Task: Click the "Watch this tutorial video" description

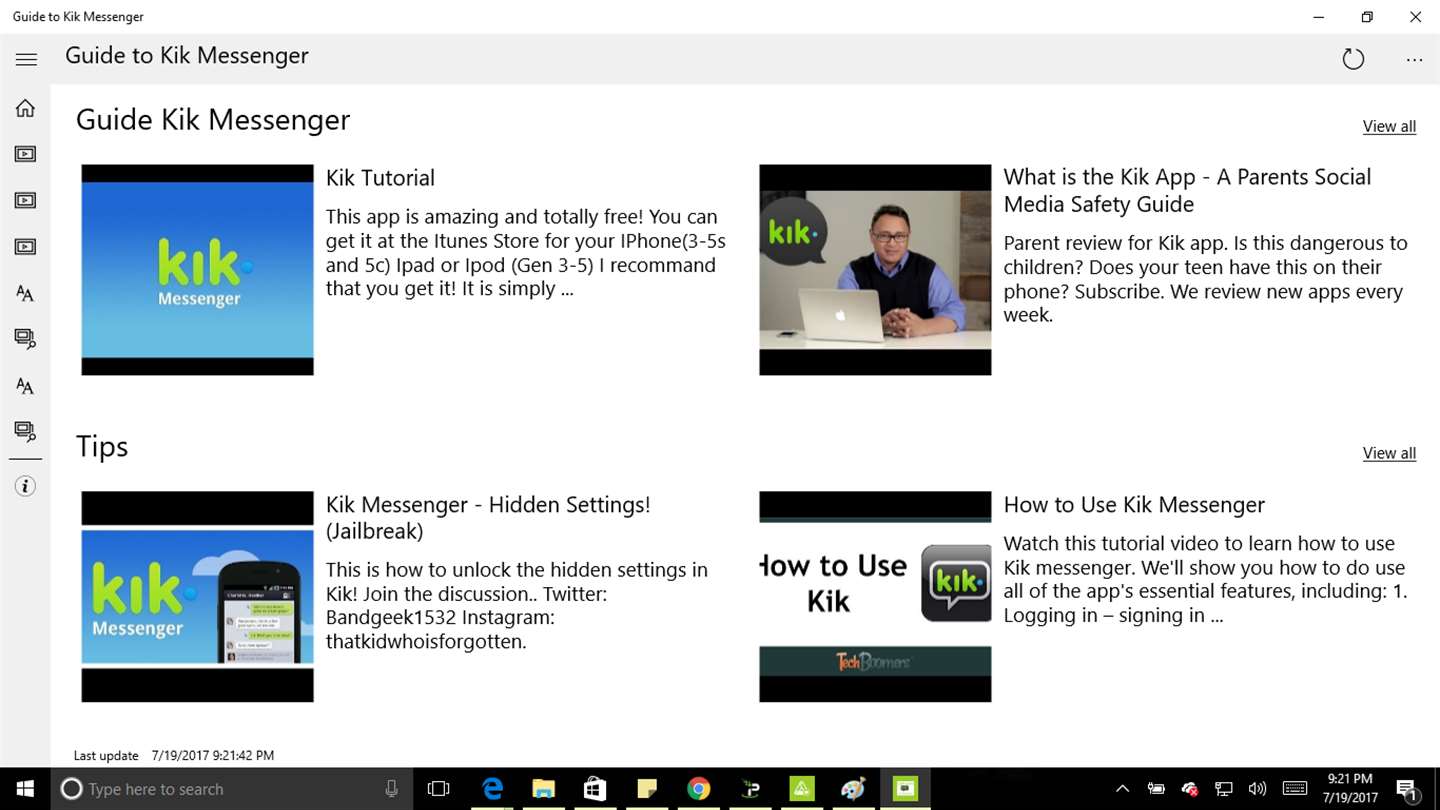Action: pos(1205,580)
